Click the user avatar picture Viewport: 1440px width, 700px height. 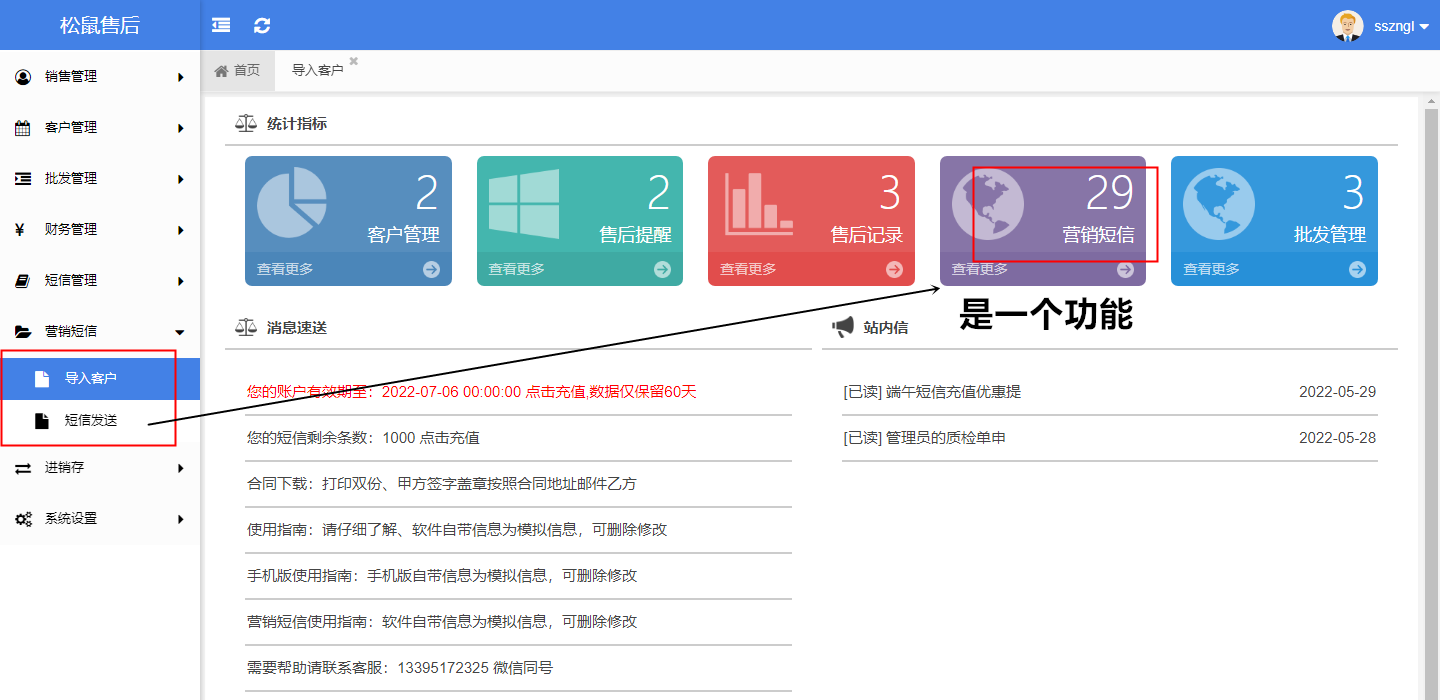[1347, 26]
